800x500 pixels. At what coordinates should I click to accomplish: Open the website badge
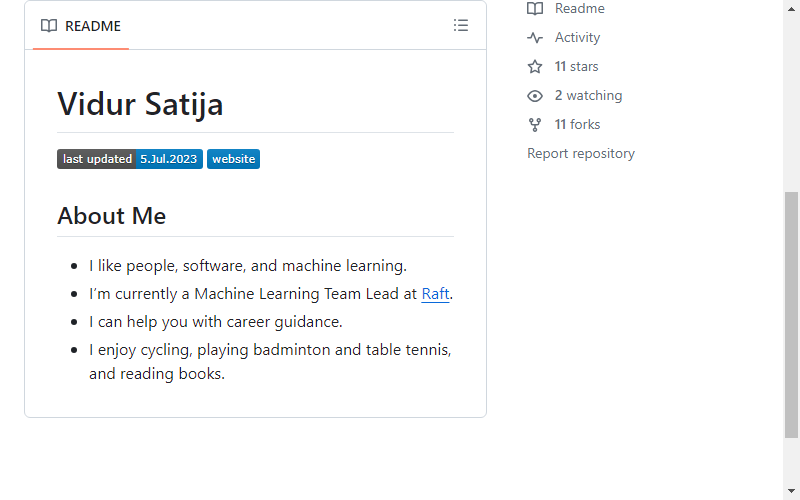coord(234,159)
